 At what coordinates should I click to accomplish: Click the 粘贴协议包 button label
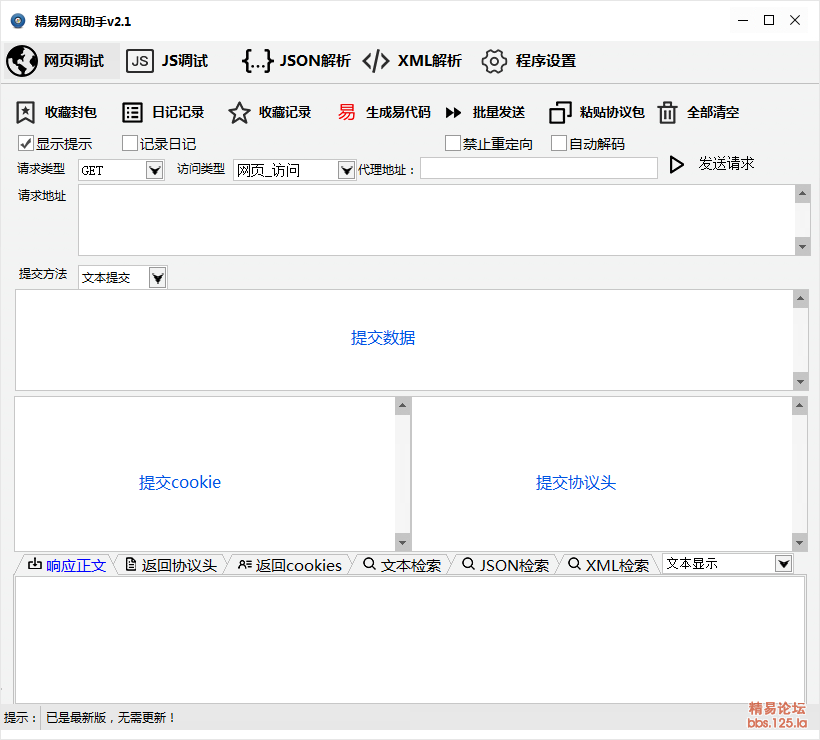click(612, 112)
